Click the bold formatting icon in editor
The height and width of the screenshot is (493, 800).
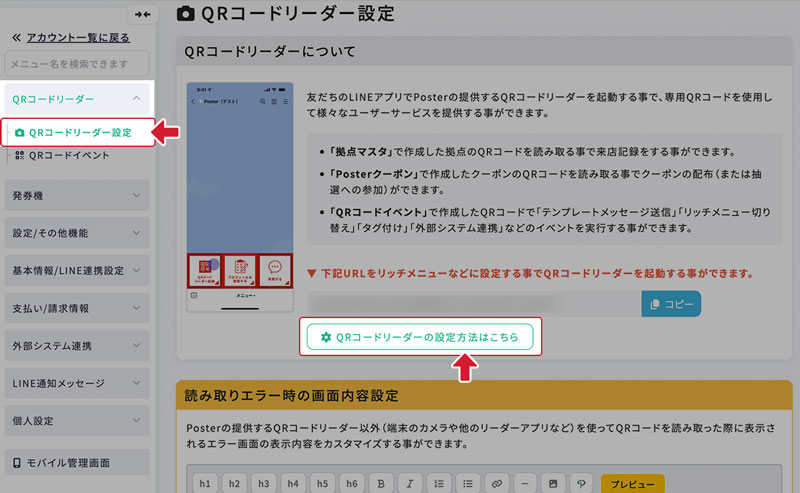pos(378,483)
